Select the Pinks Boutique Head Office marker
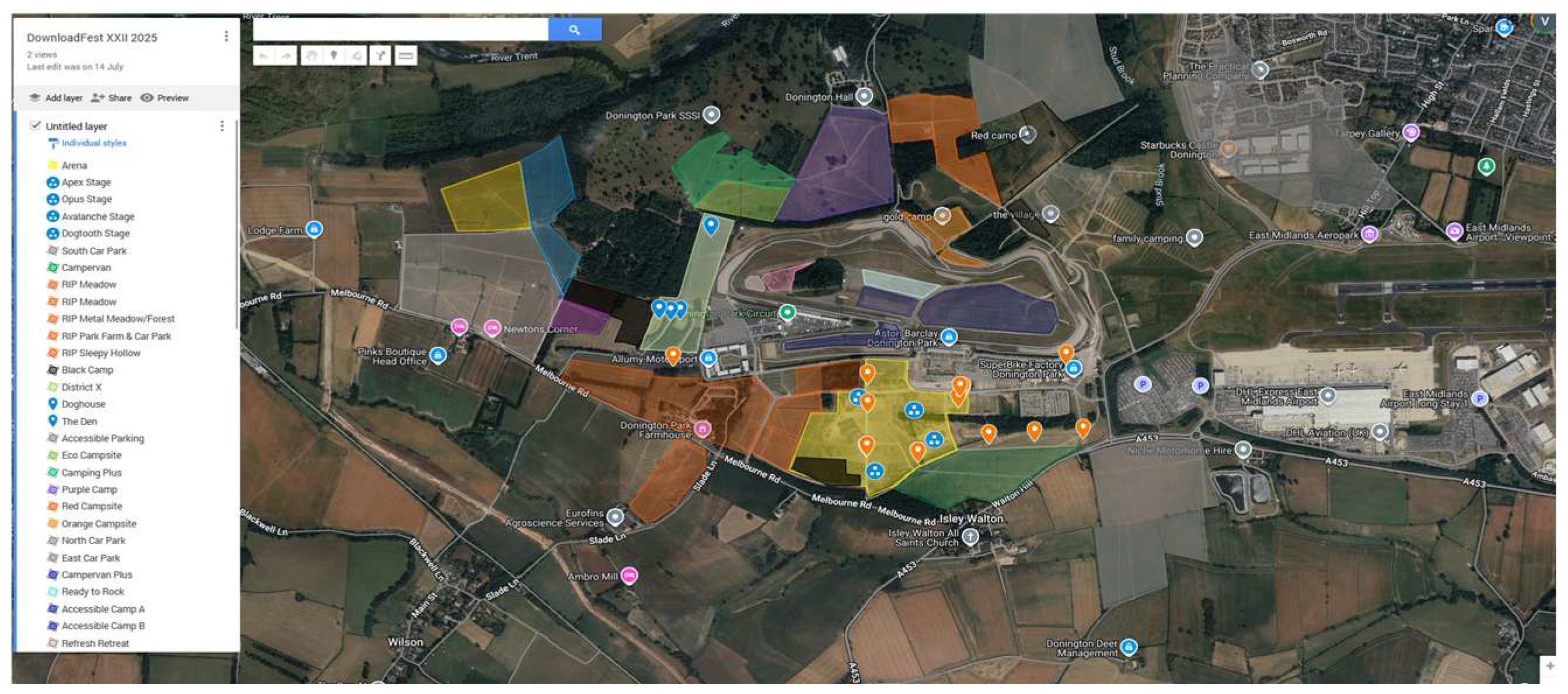The width and height of the screenshot is (1568, 694). (438, 355)
